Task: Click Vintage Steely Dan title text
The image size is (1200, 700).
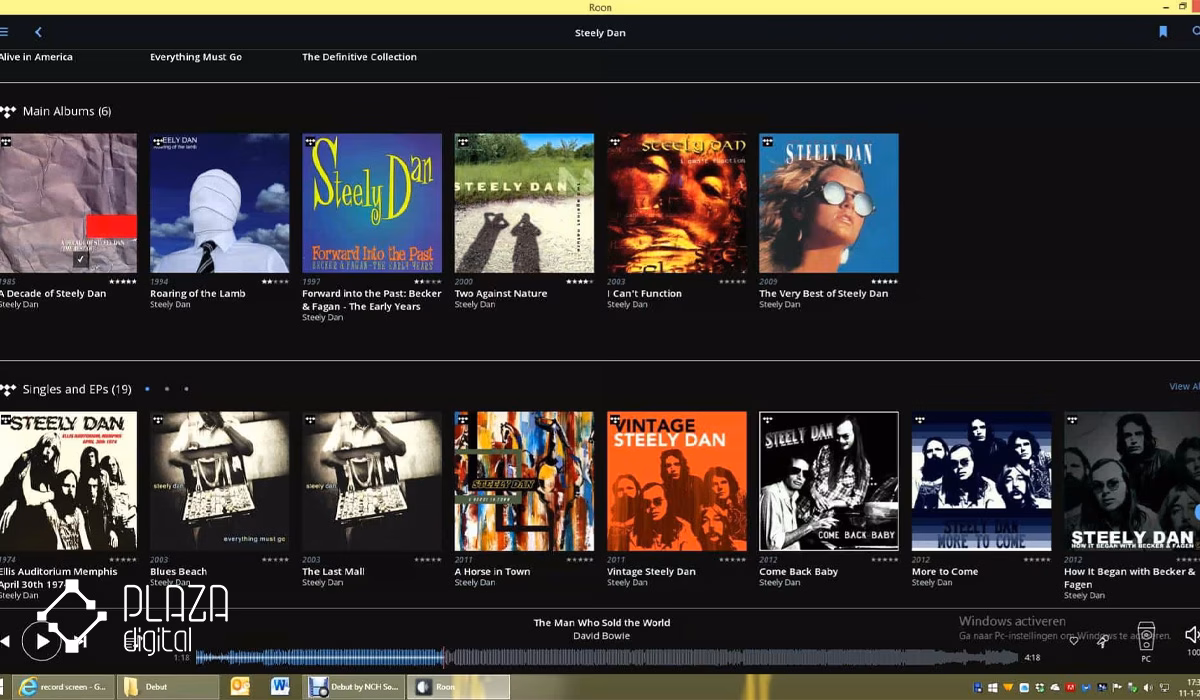Action: pos(651,571)
